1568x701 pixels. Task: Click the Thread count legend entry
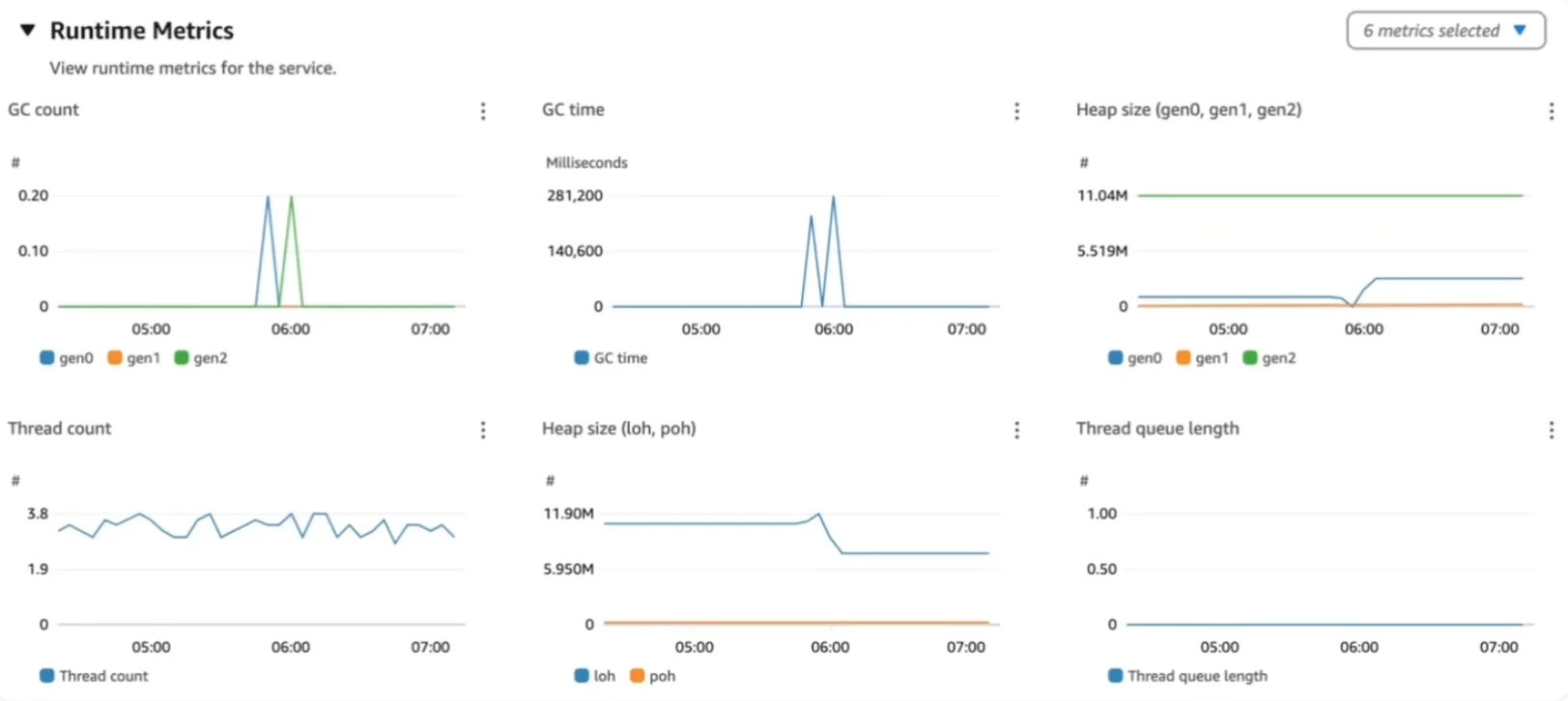pyautogui.click(x=95, y=676)
